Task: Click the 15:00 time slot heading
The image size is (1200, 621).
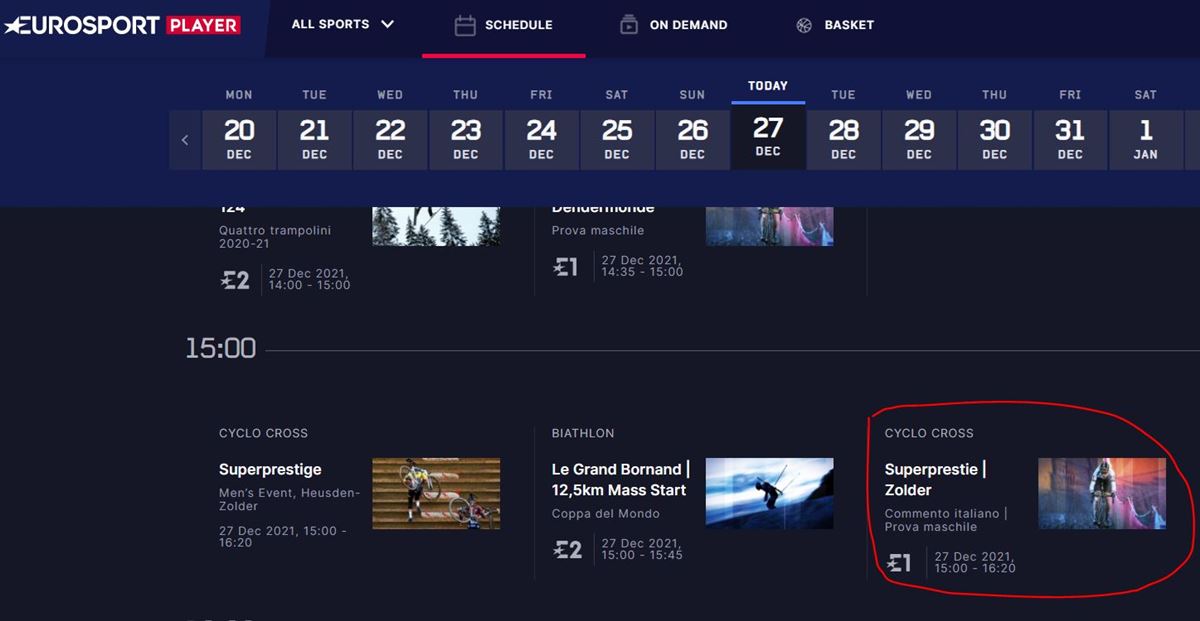Action: coord(221,349)
